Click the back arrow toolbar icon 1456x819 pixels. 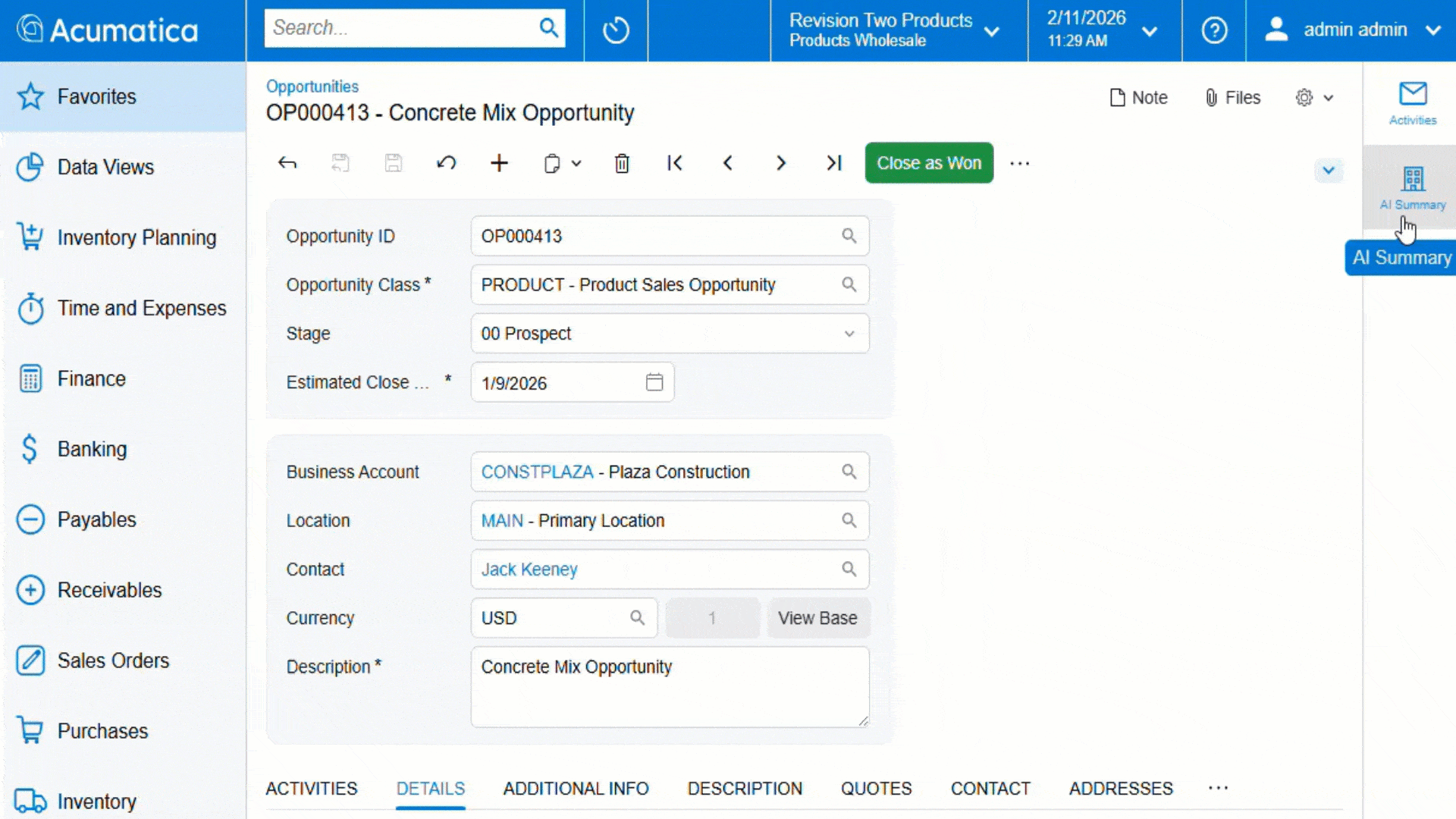click(x=287, y=163)
